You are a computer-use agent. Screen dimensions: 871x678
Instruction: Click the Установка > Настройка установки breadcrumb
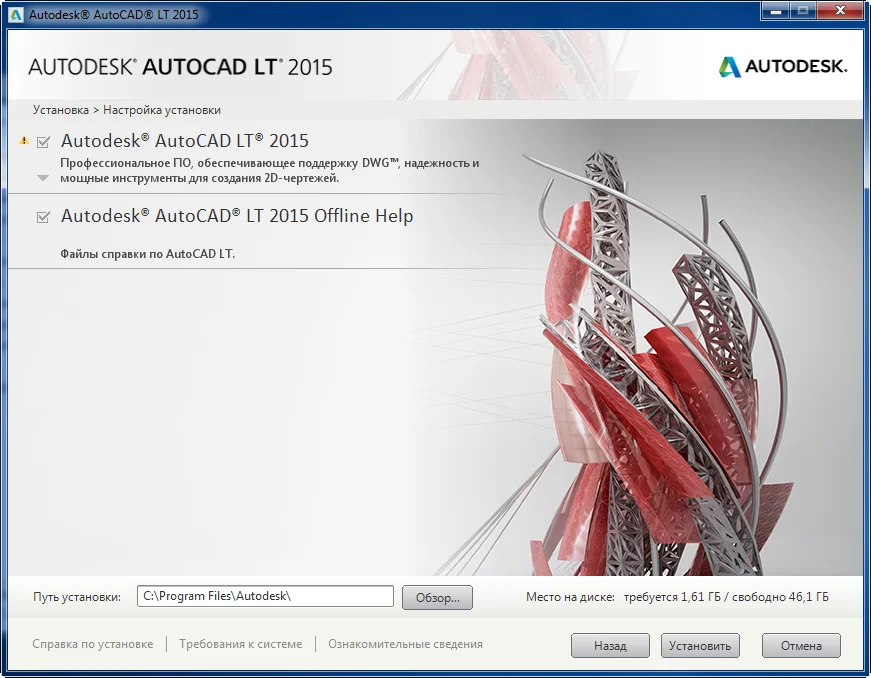127,110
